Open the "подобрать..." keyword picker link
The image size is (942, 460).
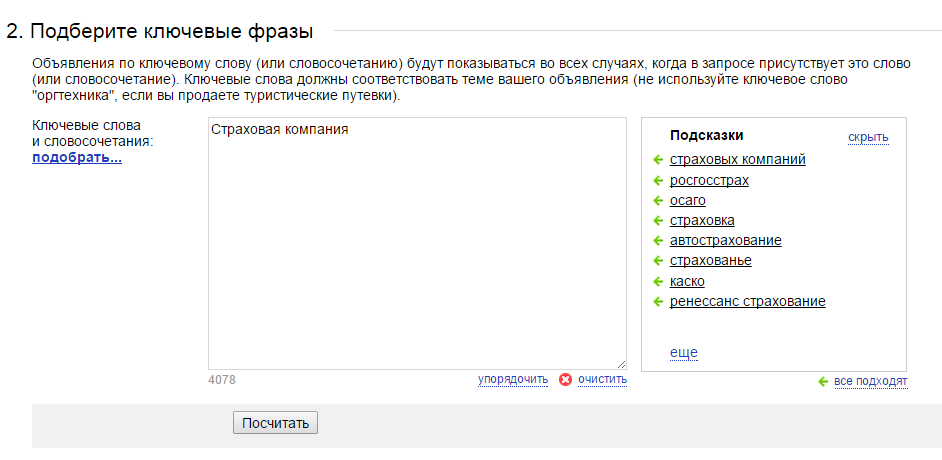coord(77,159)
